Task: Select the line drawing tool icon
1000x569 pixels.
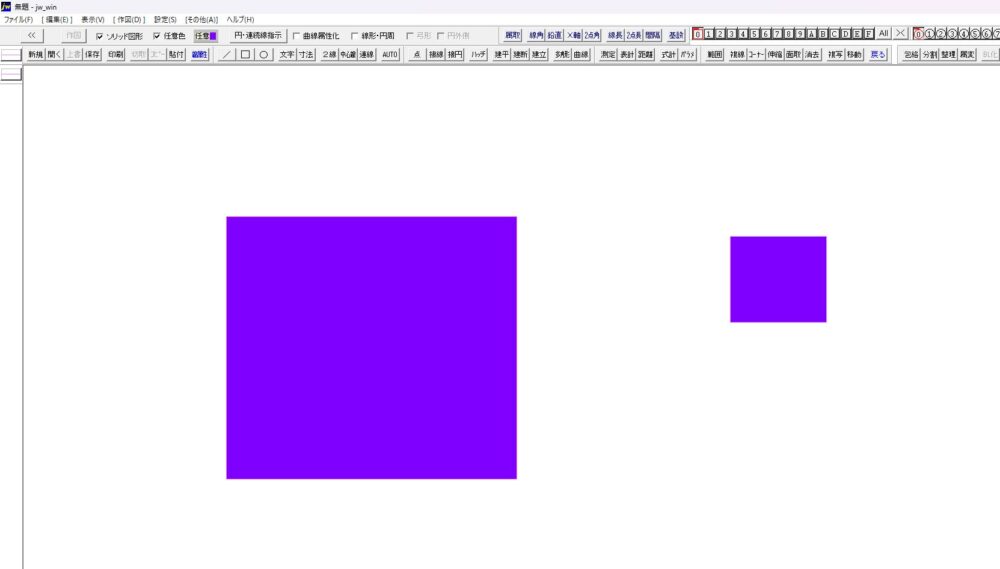Action: point(227,55)
